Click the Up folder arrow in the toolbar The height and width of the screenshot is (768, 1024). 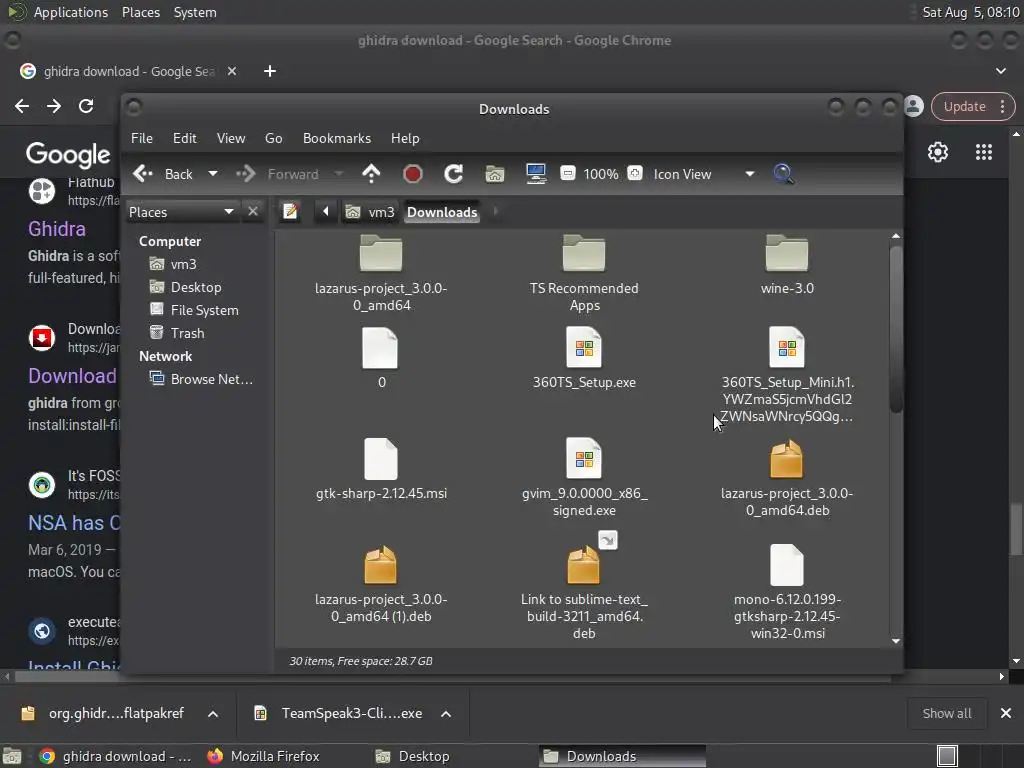coord(371,174)
